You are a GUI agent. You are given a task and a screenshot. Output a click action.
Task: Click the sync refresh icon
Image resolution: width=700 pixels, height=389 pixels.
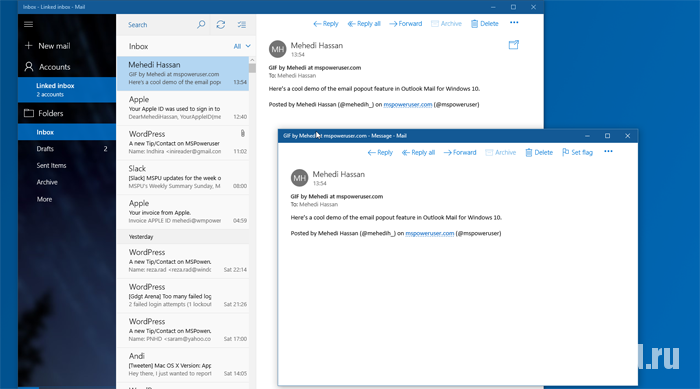tap(221, 25)
